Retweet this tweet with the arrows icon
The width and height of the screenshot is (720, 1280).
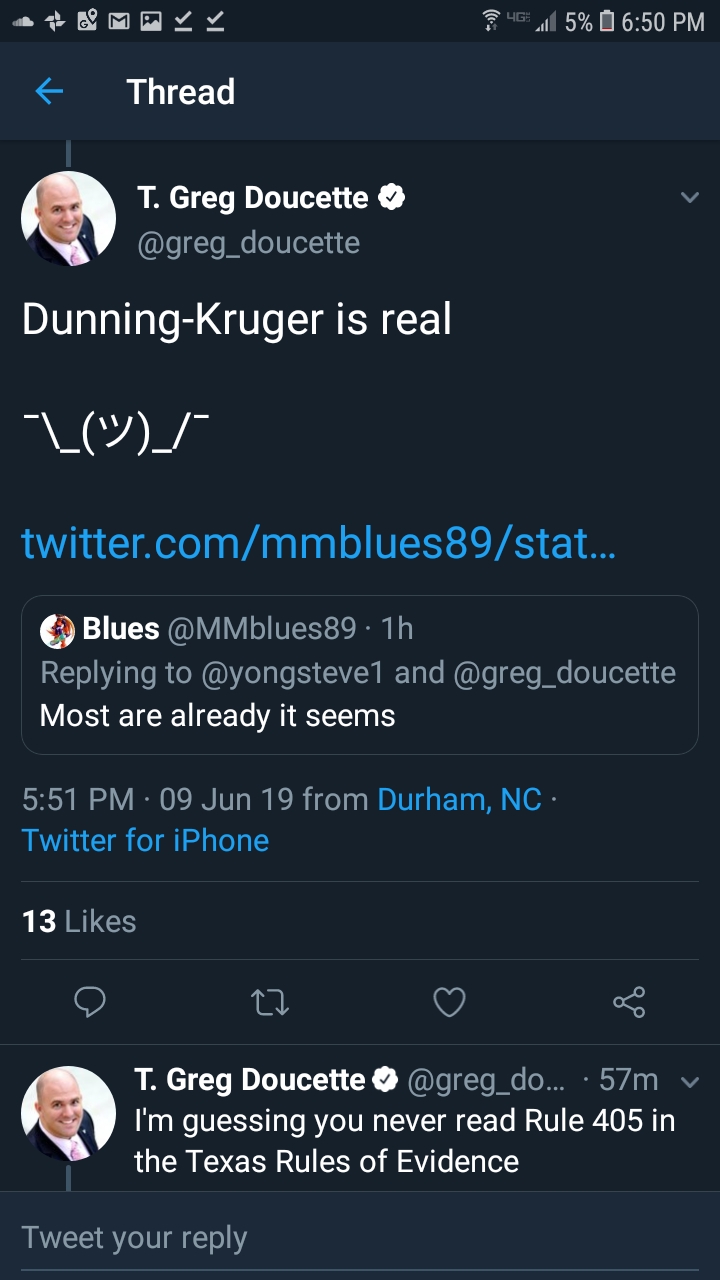pyautogui.click(x=270, y=1002)
